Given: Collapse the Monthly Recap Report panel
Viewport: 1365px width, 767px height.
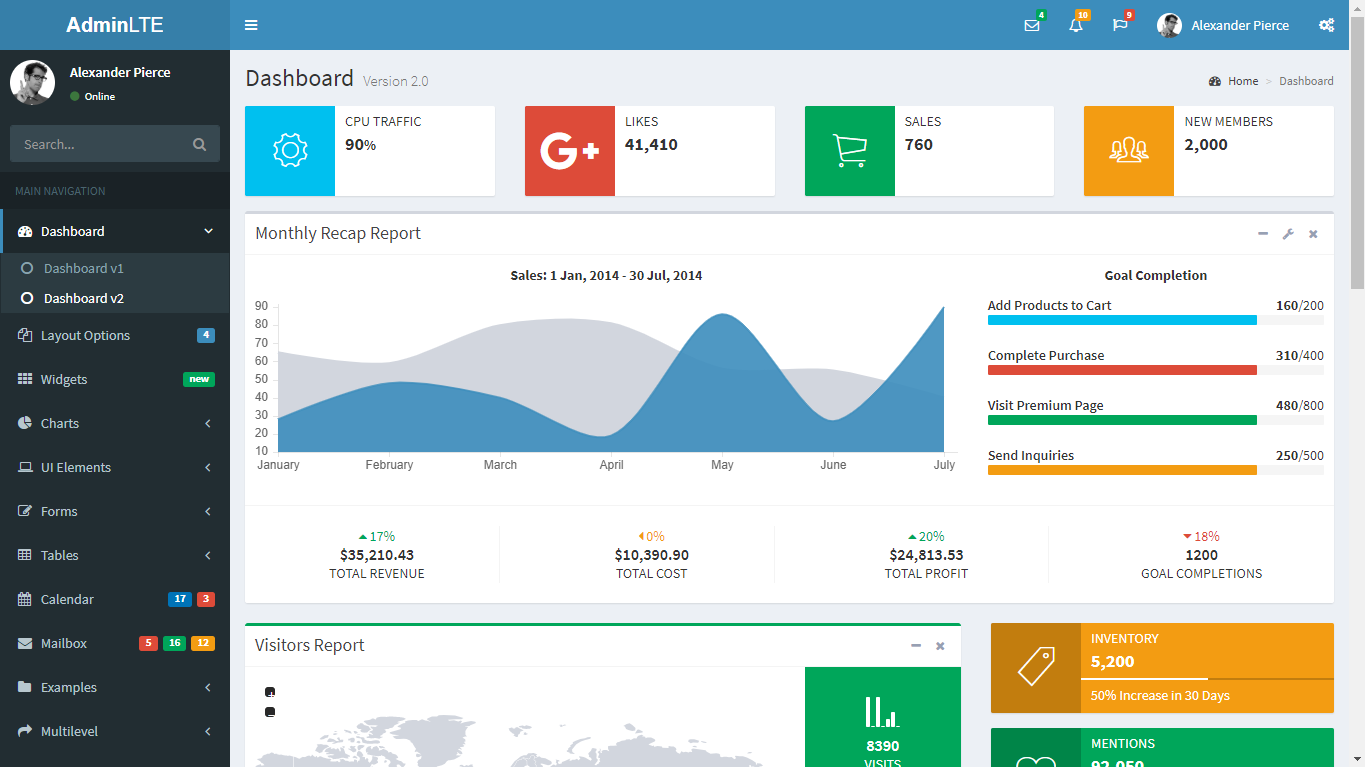Looking at the screenshot, I should coord(1263,233).
